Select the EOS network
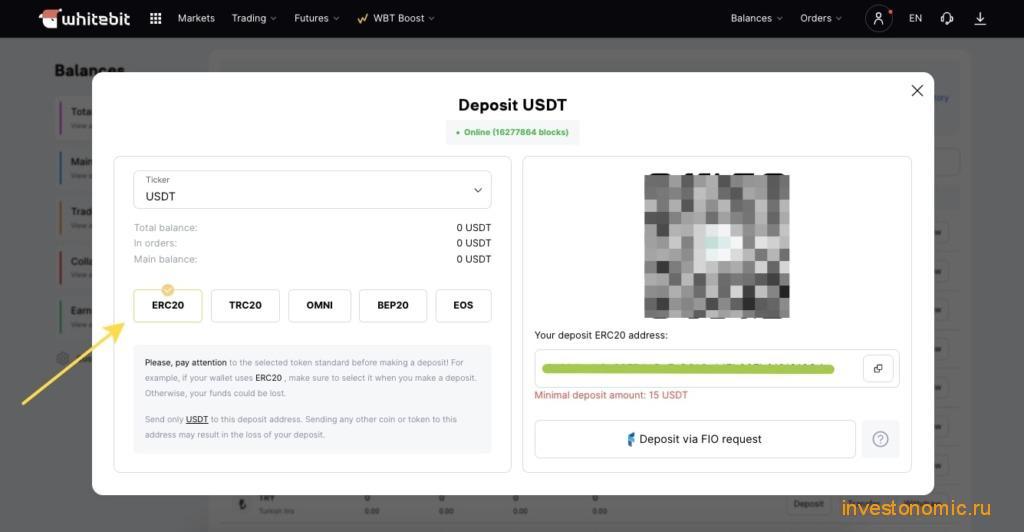The height and width of the screenshot is (532, 1024). pyautogui.click(x=463, y=305)
